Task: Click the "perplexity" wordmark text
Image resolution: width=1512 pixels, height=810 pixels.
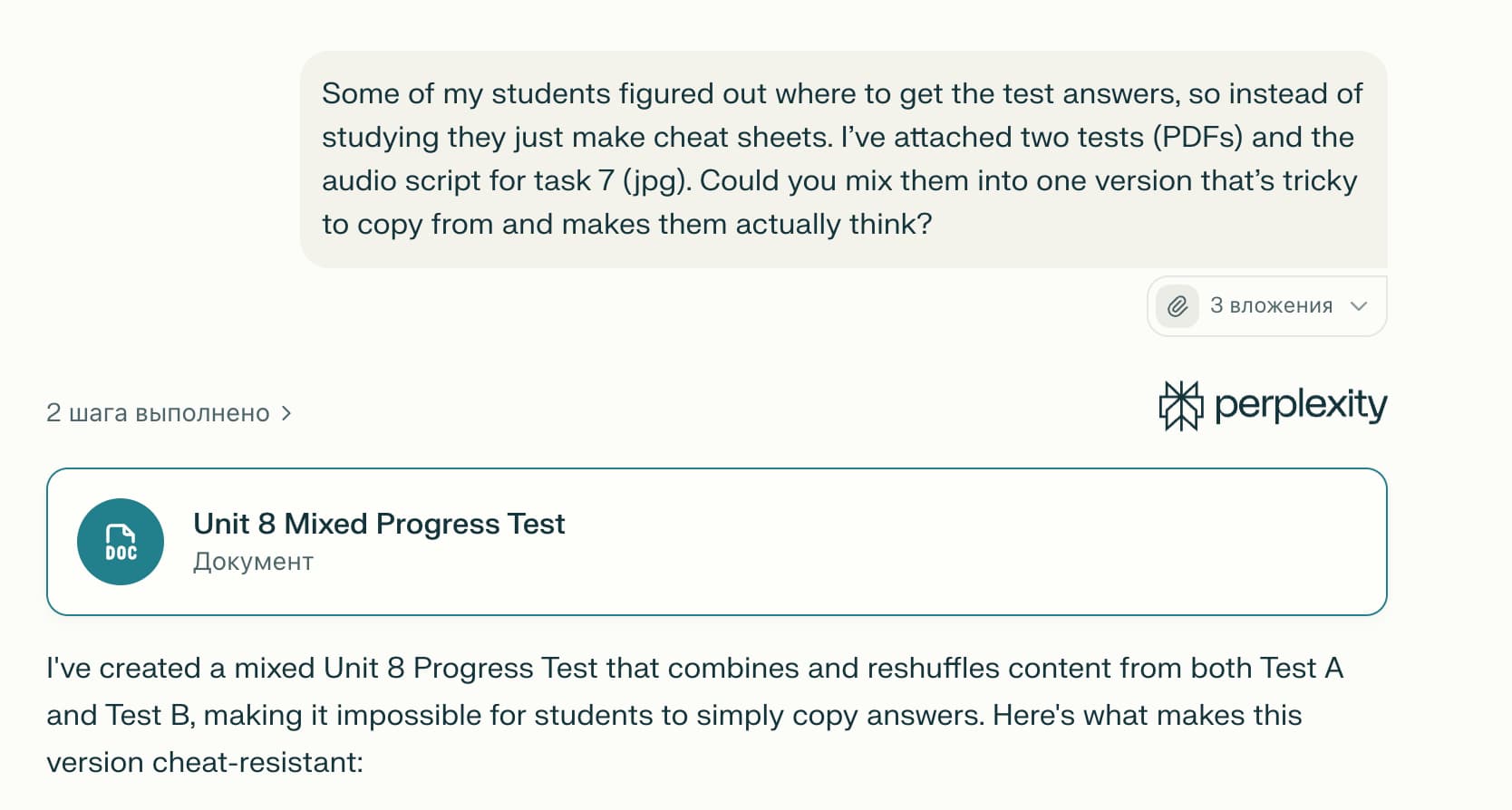Action: pos(1300,405)
